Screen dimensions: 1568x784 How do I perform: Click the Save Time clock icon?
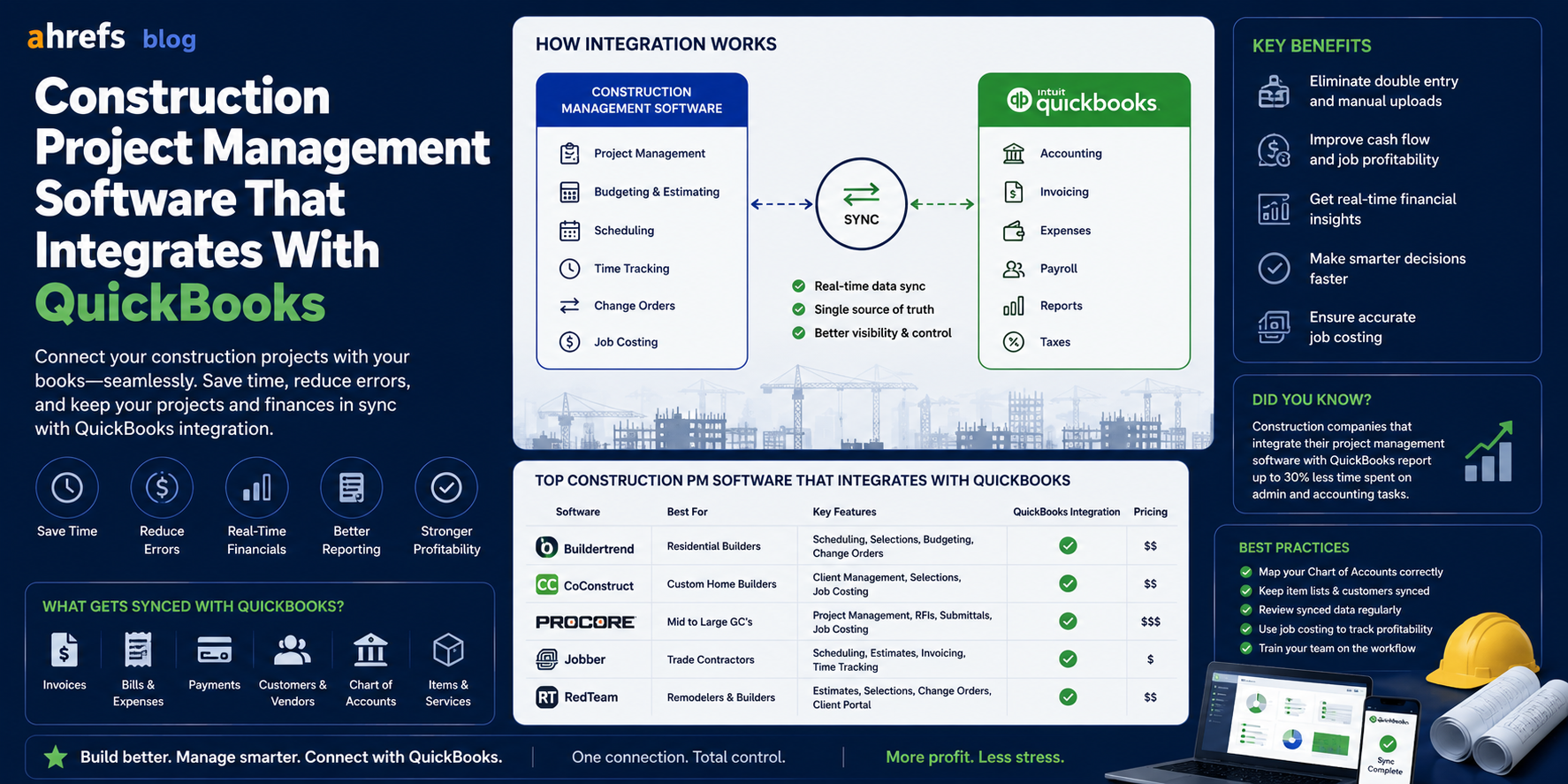[67, 488]
